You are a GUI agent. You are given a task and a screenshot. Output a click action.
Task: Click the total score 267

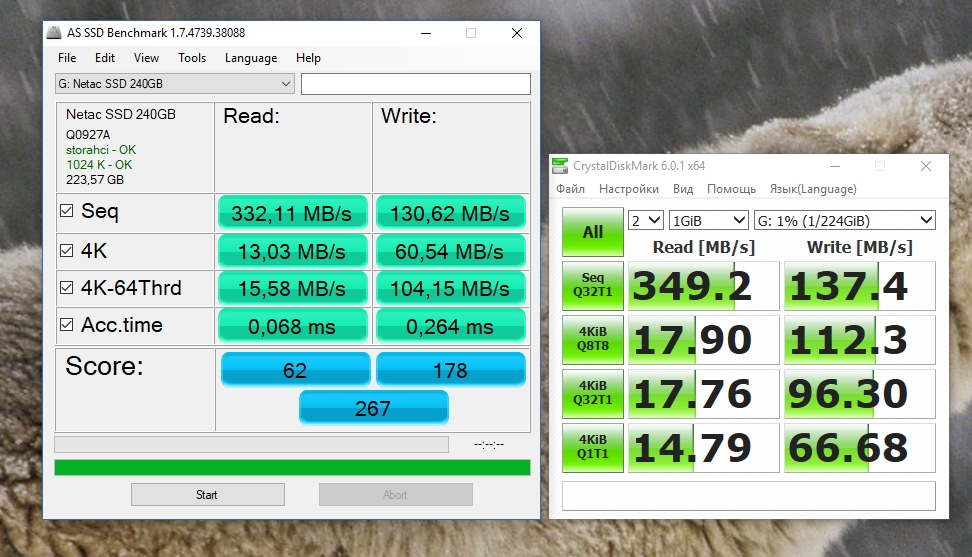click(373, 408)
